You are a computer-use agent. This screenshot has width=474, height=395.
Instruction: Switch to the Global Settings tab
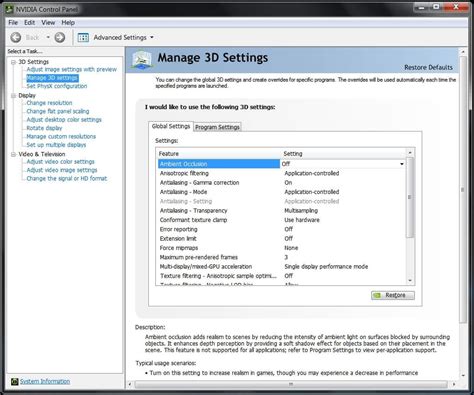coord(171,126)
